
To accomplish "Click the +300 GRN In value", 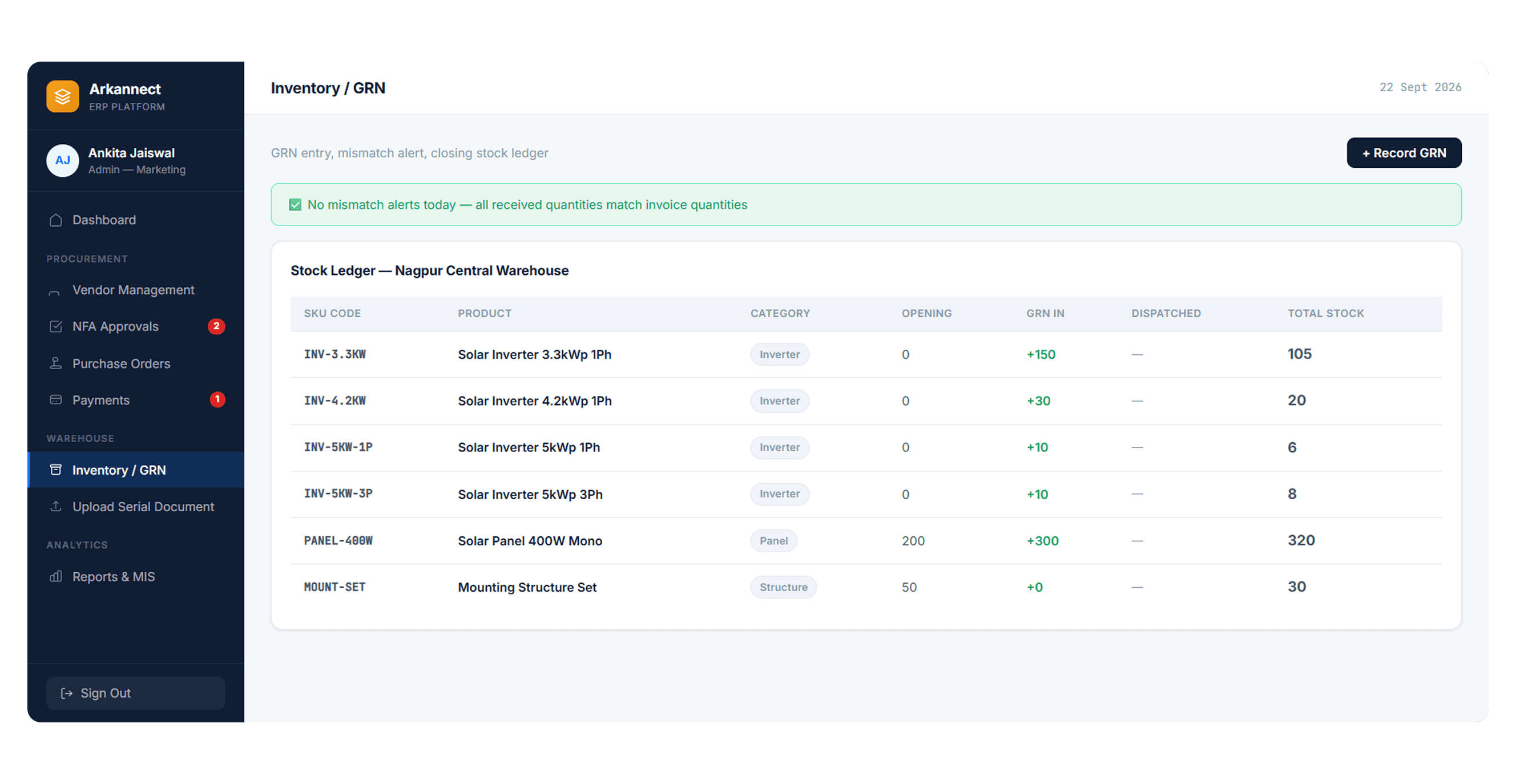I will click(x=1042, y=541).
